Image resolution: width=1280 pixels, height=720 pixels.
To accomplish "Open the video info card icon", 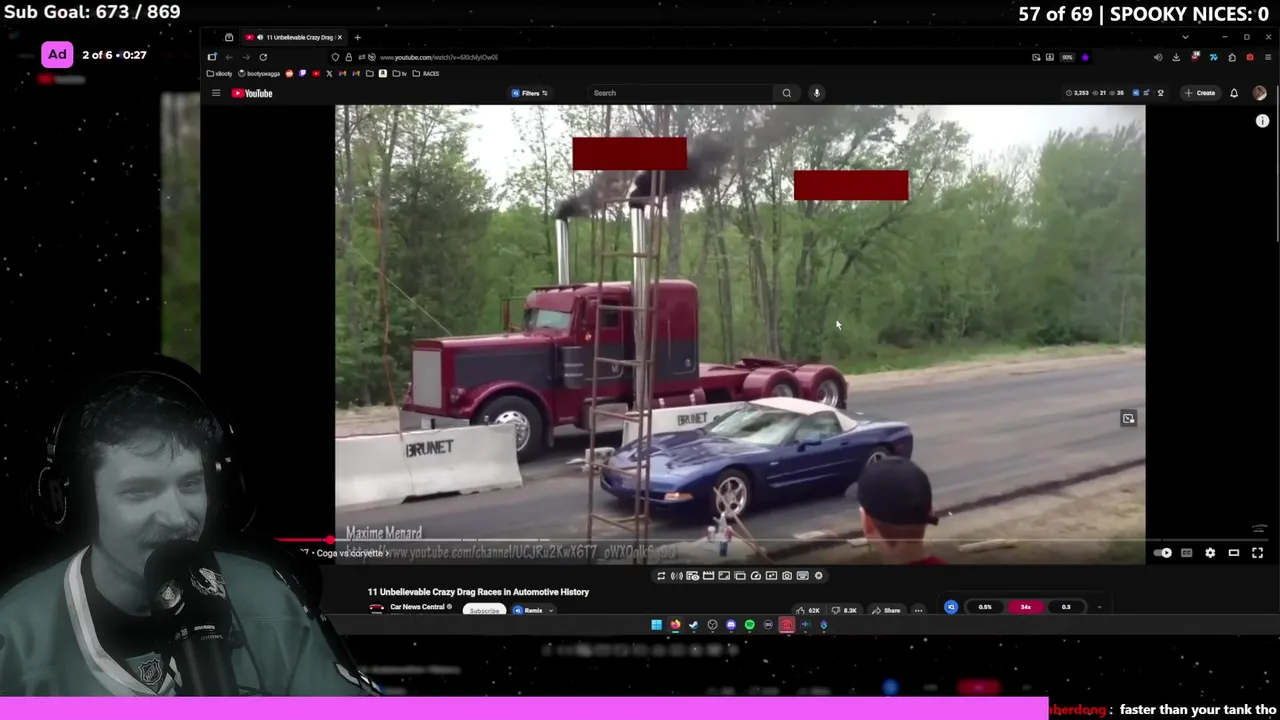I will coord(1262,121).
